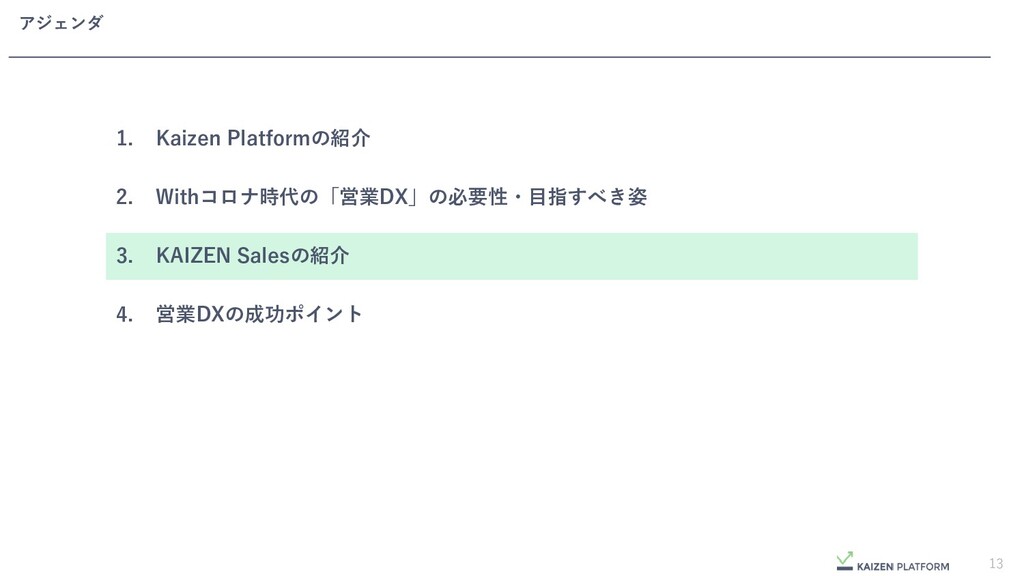Select agenda item 営業DXの成功ポイント
The image size is (1024, 576).
point(259,314)
